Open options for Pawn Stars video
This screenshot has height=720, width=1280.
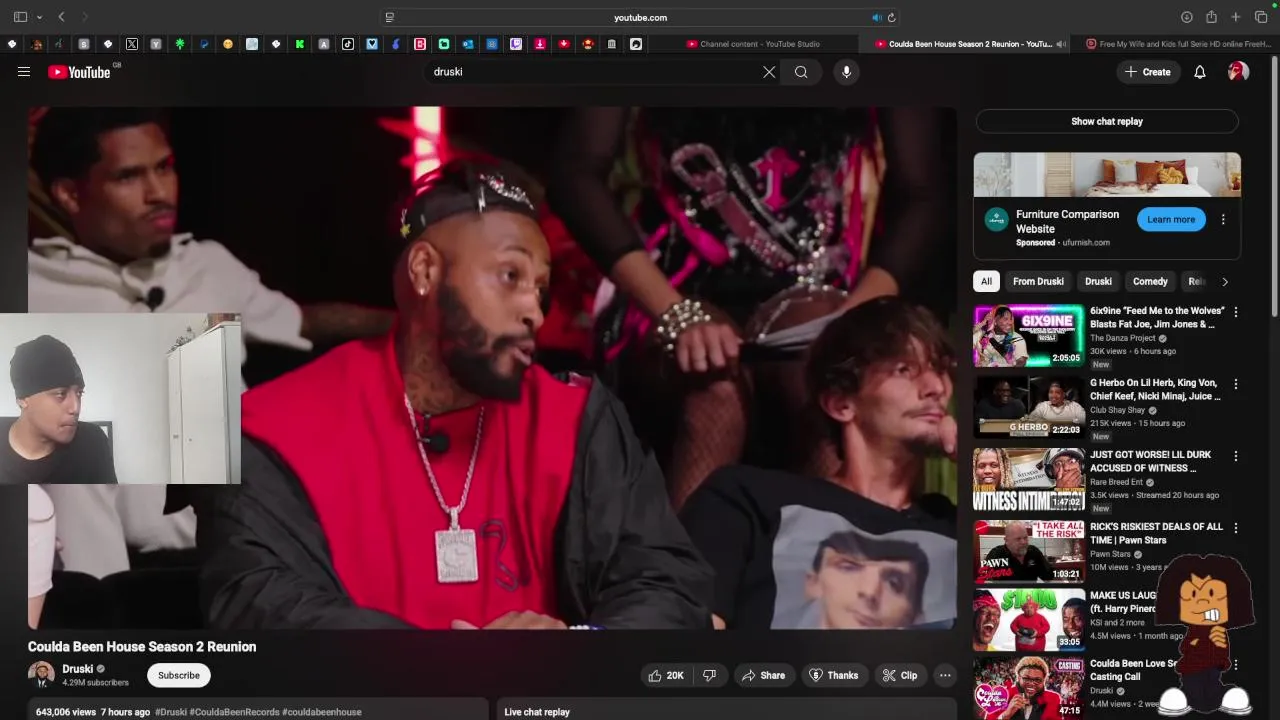click(1235, 528)
